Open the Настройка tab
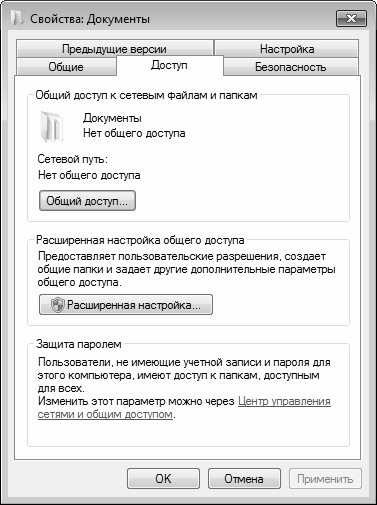This screenshot has height=505, width=377. coord(287,49)
